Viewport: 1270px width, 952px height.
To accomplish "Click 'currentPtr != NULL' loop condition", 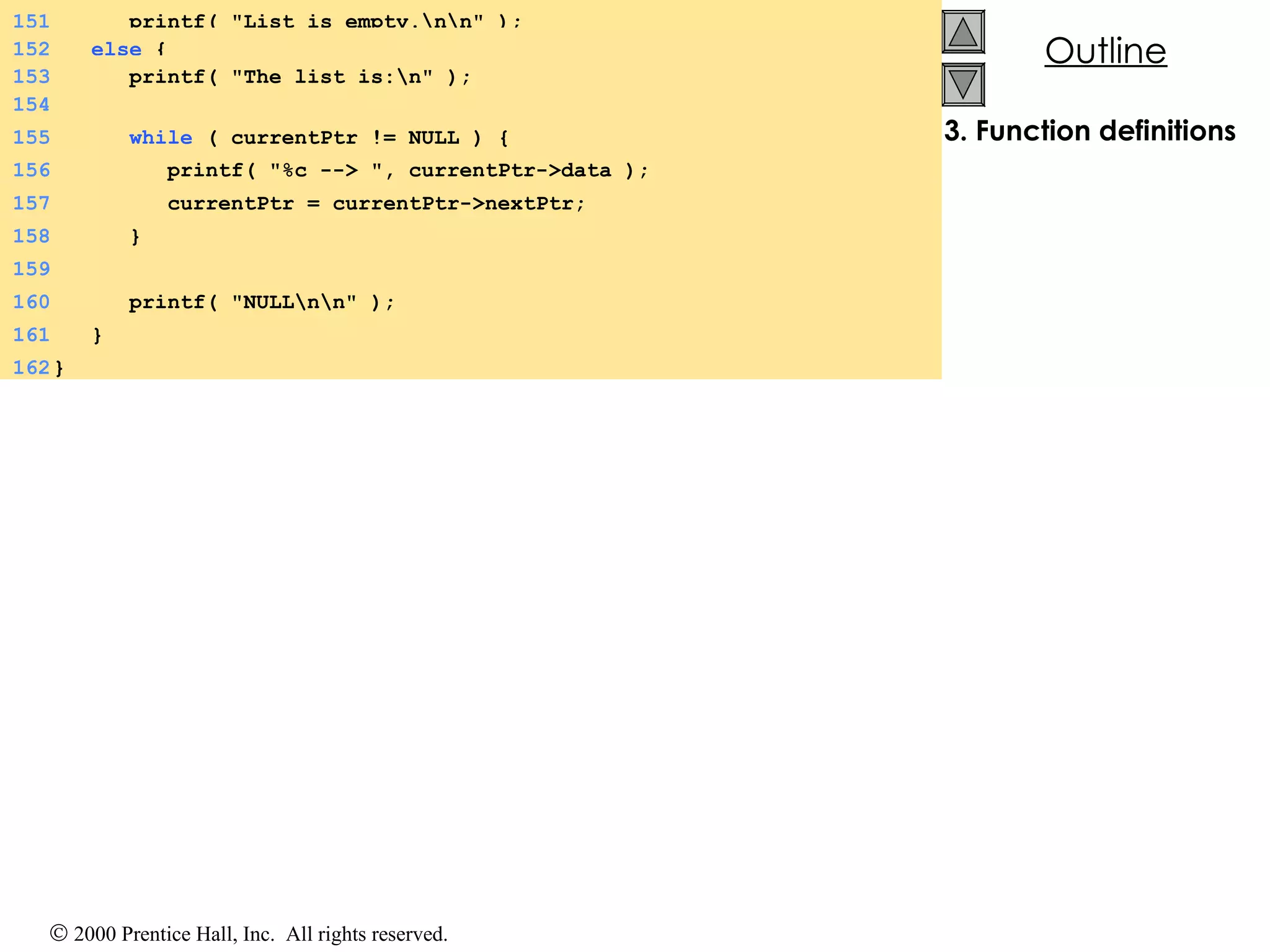I will click(345, 138).
